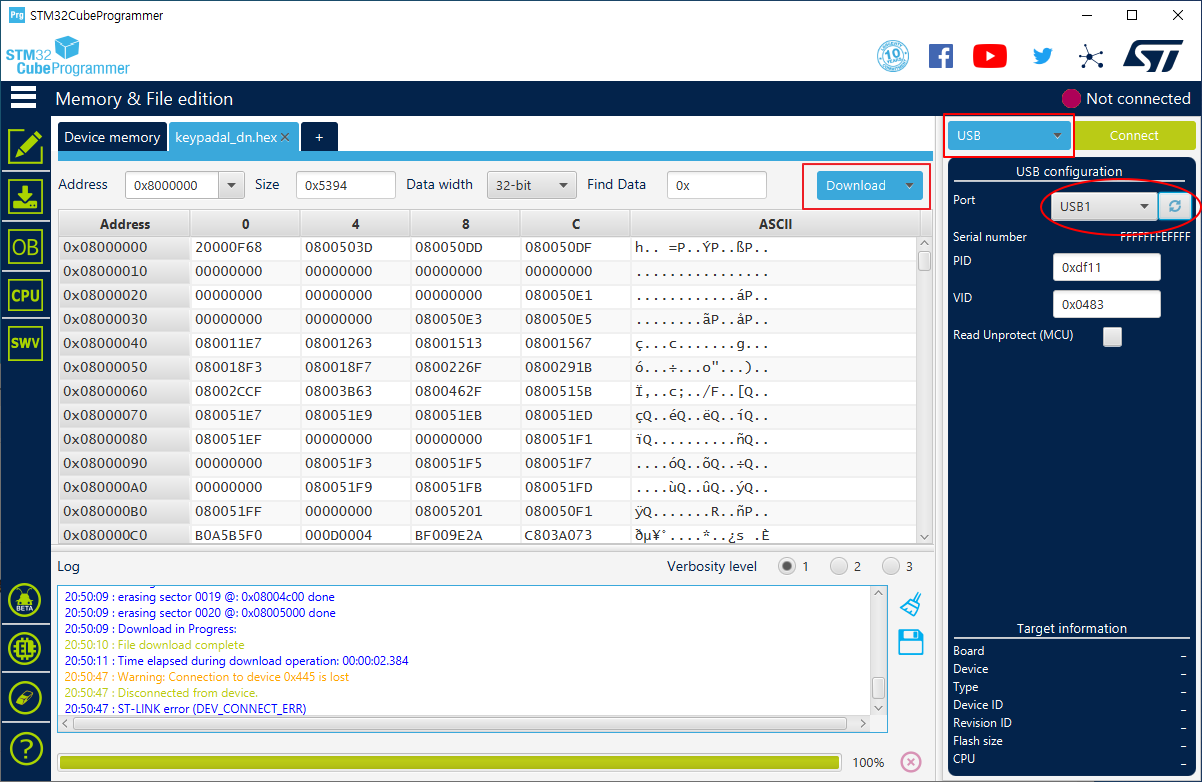This screenshot has height=782, width=1202.
Task: Set verbosity level to 2
Action: [x=839, y=566]
